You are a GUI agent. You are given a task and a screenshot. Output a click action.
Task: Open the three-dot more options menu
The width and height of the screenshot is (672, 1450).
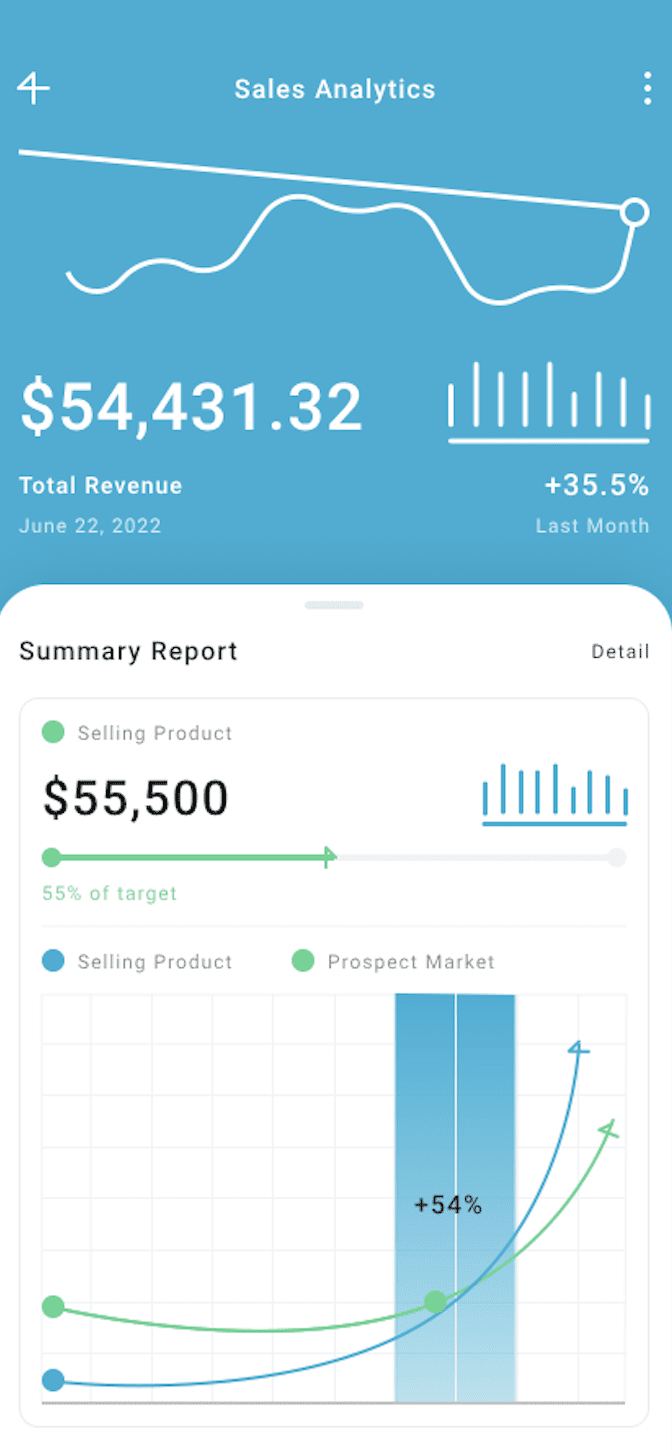[x=647, y=89]
